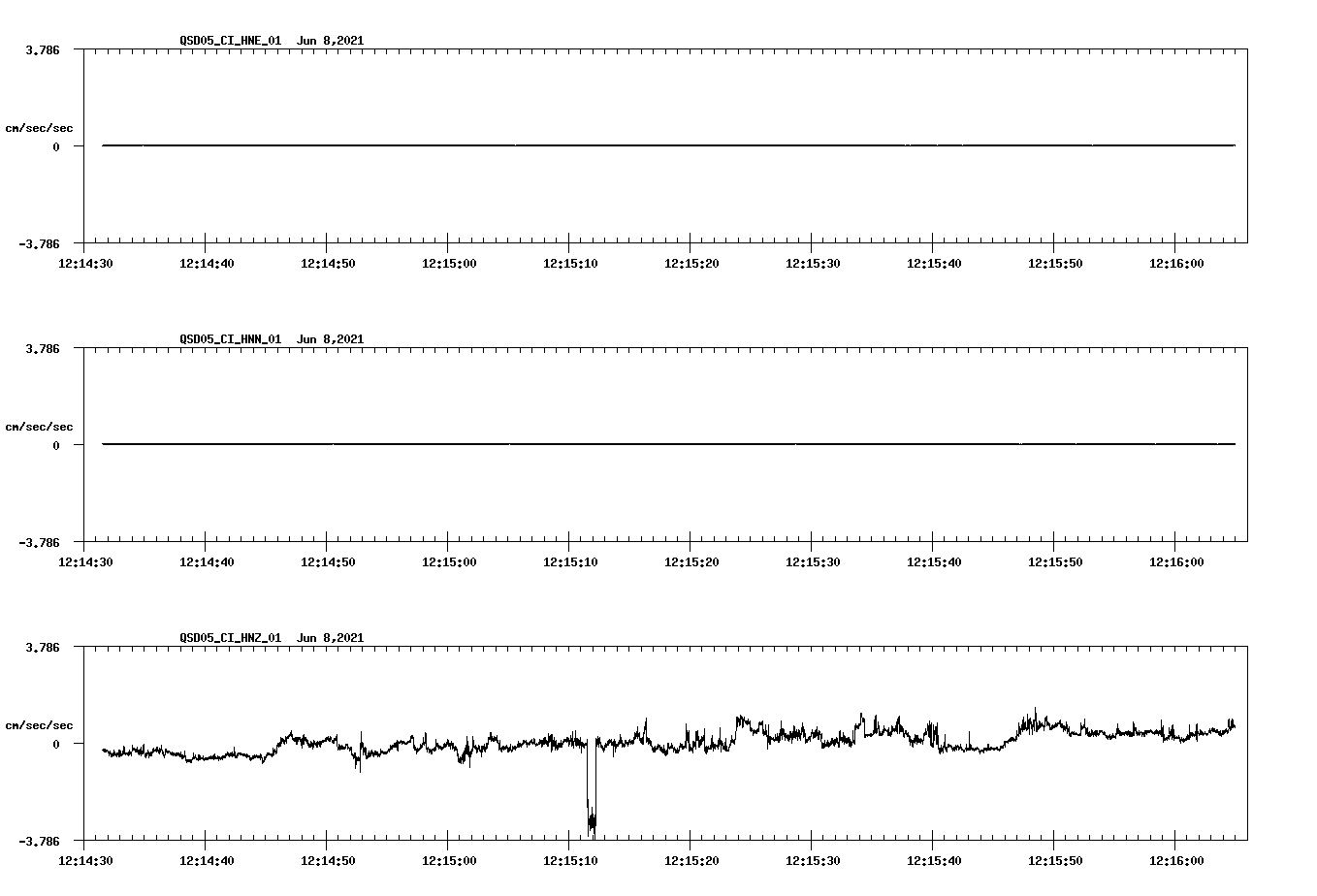
Task: Click the large downward spike in HNZ trace
Action: 591,790
